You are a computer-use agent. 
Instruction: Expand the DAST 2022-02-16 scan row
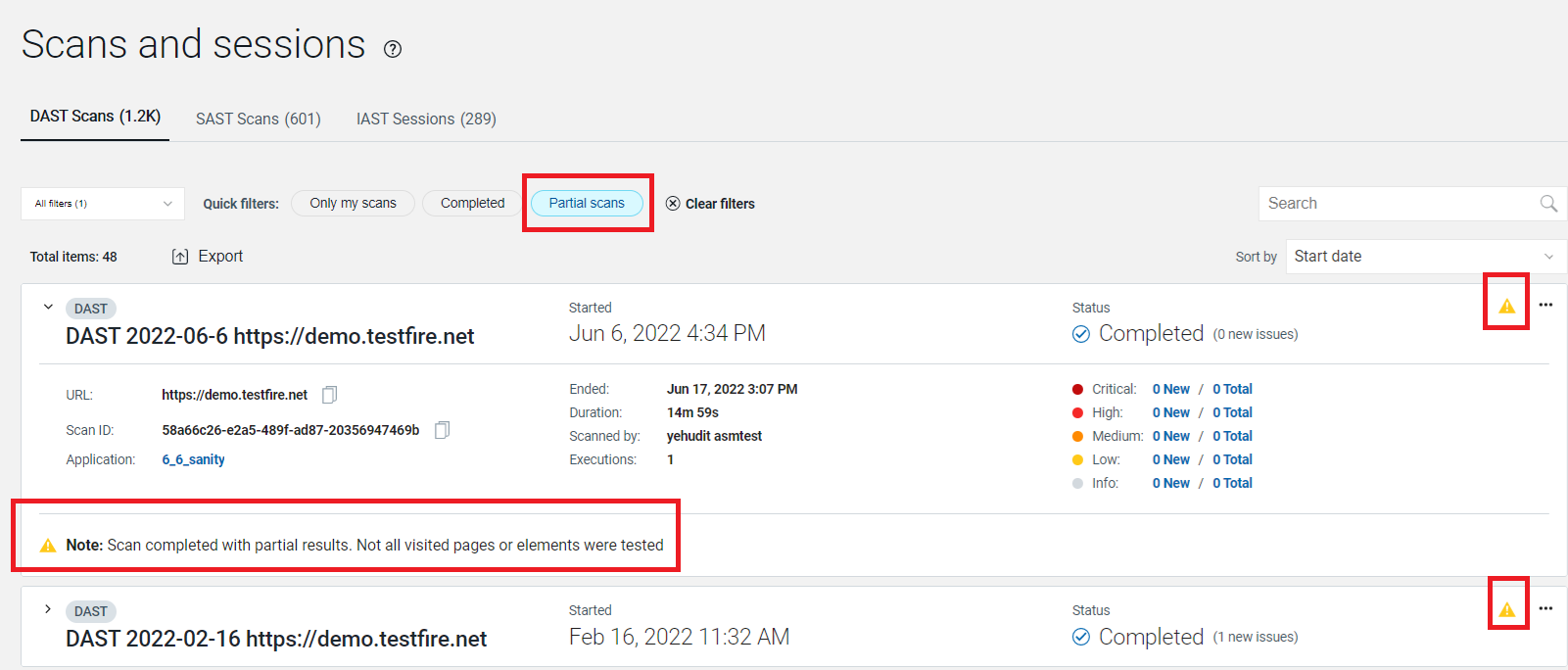48,609
